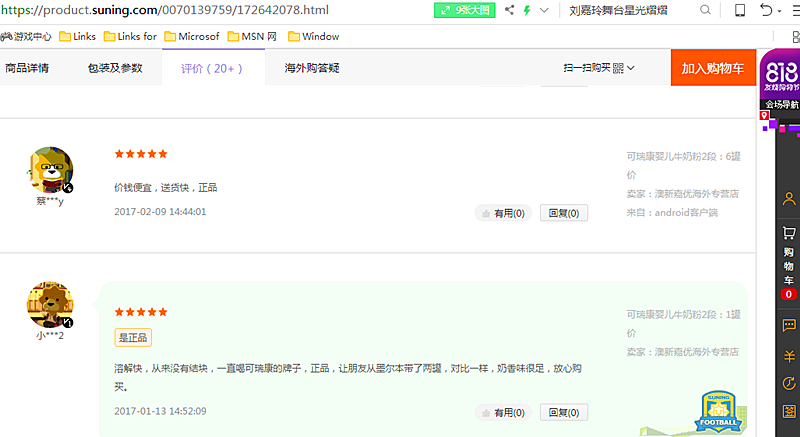Click the 加入购物车 button

pos(713,68)
